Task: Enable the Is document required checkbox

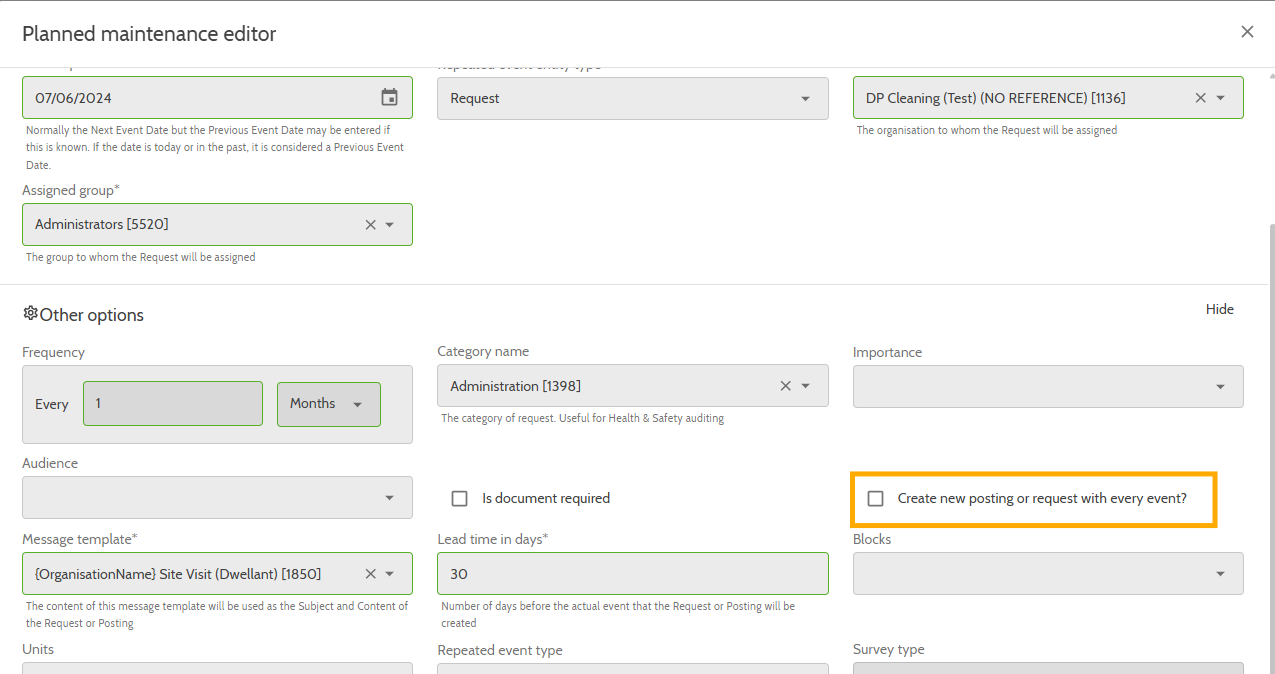Action: (459, 498)
